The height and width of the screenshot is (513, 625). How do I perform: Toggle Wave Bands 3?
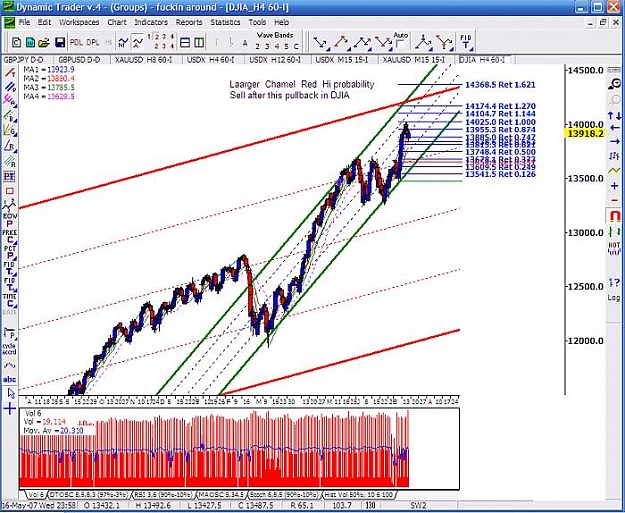pos(267,47)
